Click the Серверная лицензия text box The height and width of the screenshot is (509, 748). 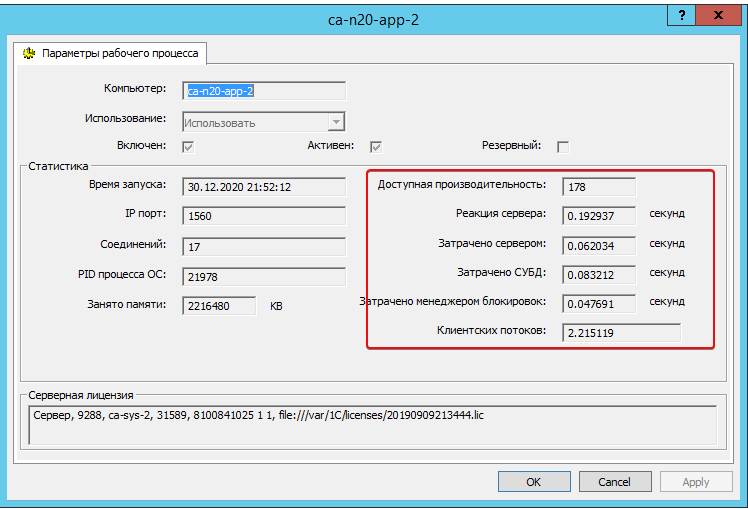tap(373, 425)
